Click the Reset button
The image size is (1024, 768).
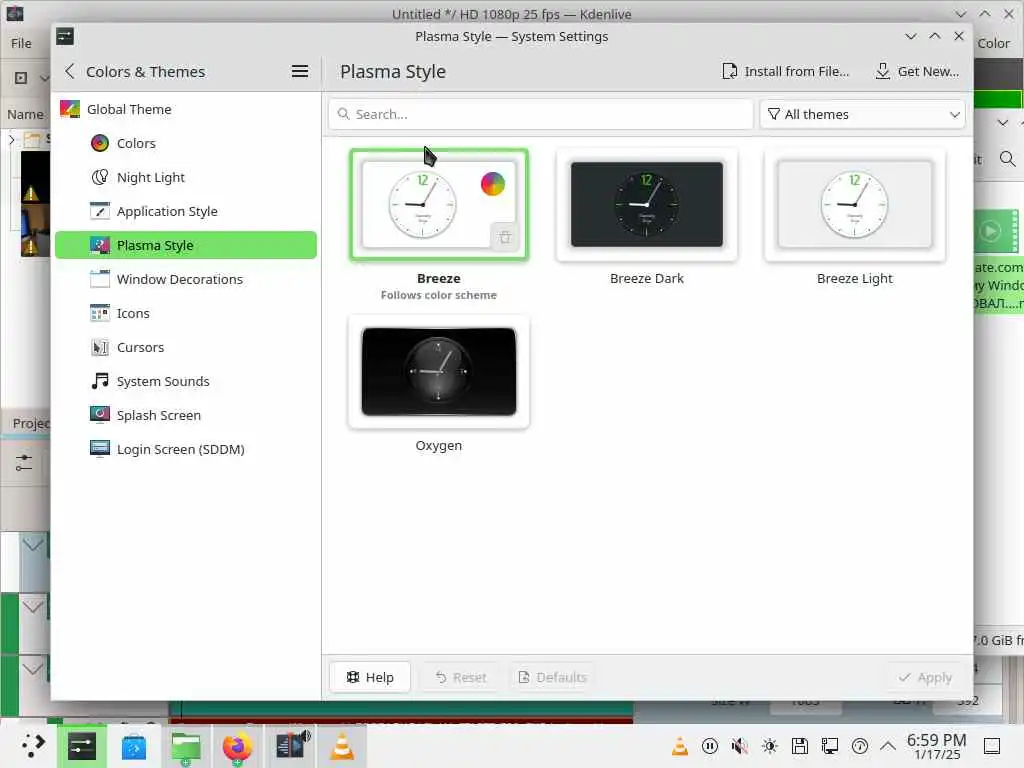461,677
